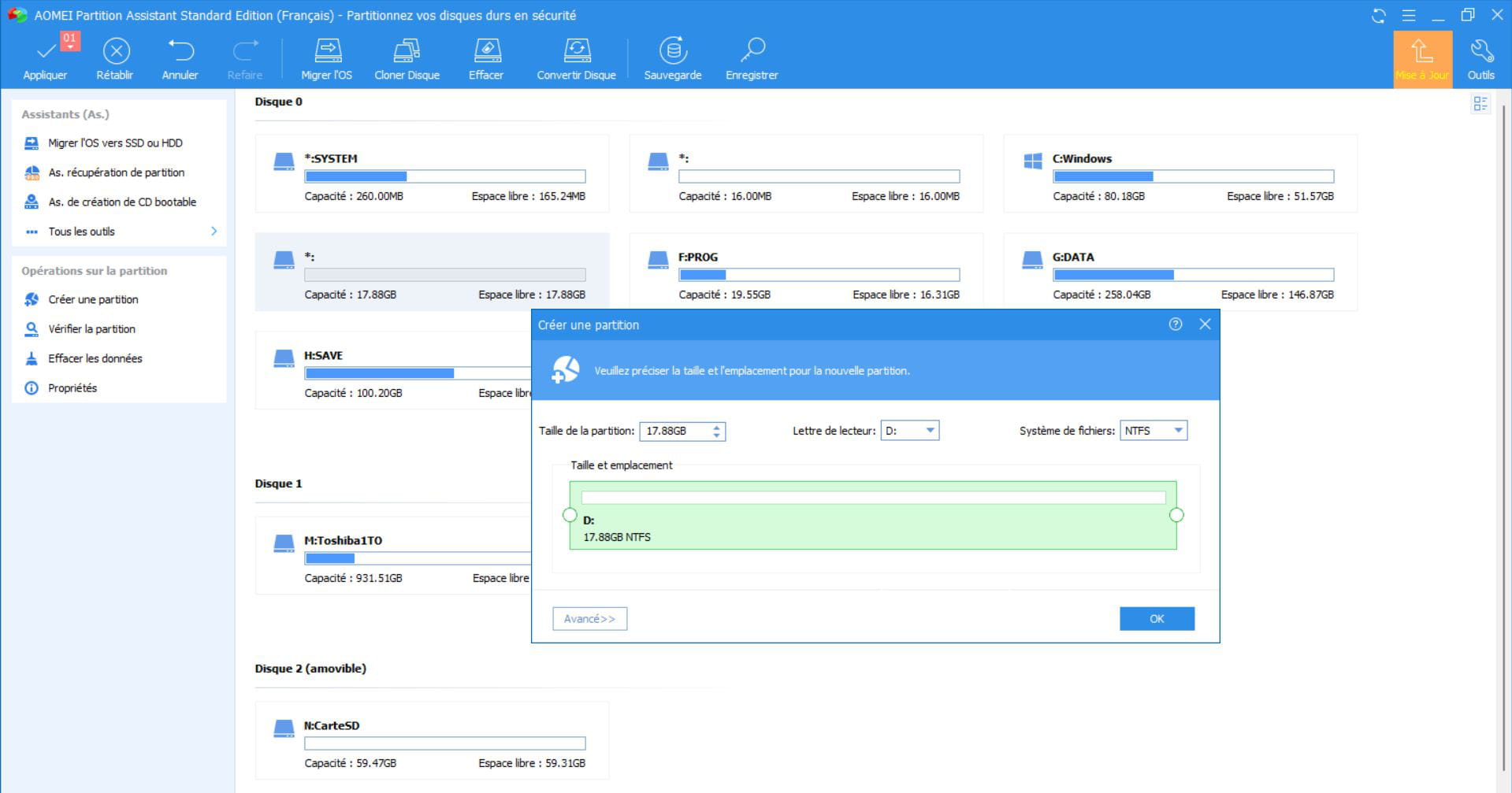
Task: Click the AOMEI app logo in title bar
Action: point(17,15)
